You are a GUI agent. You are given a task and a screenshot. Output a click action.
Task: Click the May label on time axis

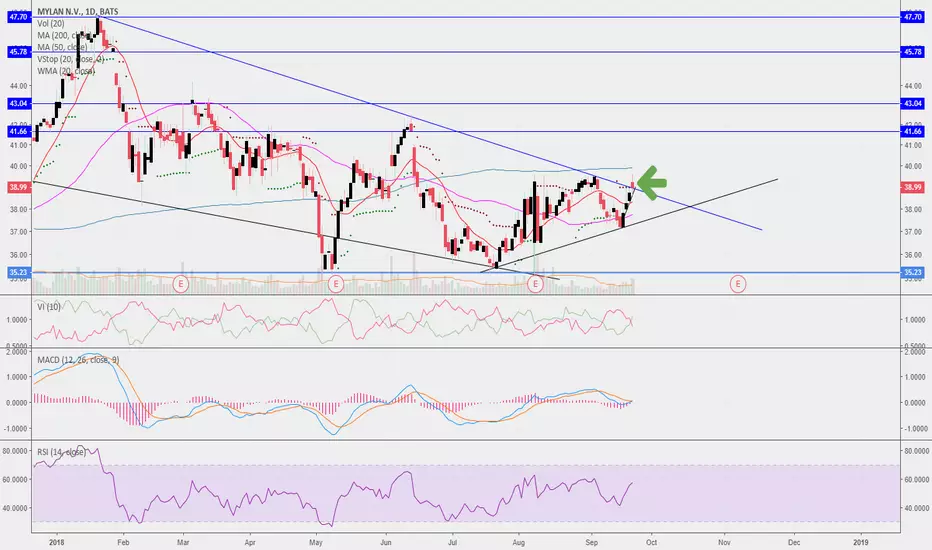coord(316,542)
